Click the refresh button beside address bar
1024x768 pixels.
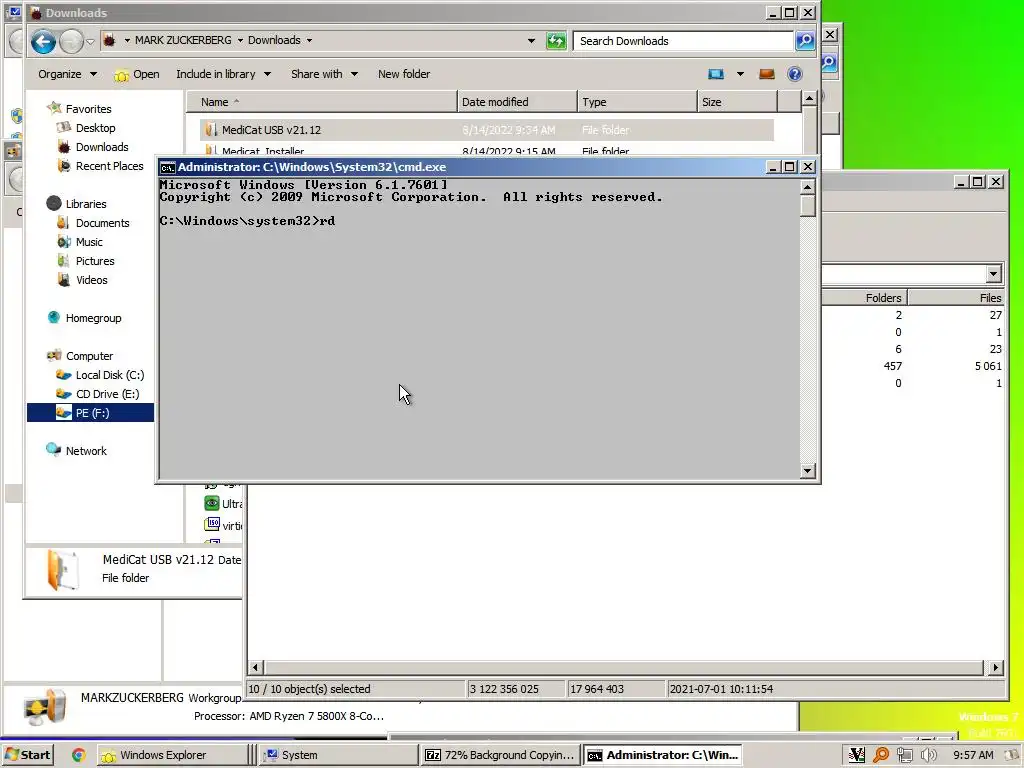tap(556, 41)
